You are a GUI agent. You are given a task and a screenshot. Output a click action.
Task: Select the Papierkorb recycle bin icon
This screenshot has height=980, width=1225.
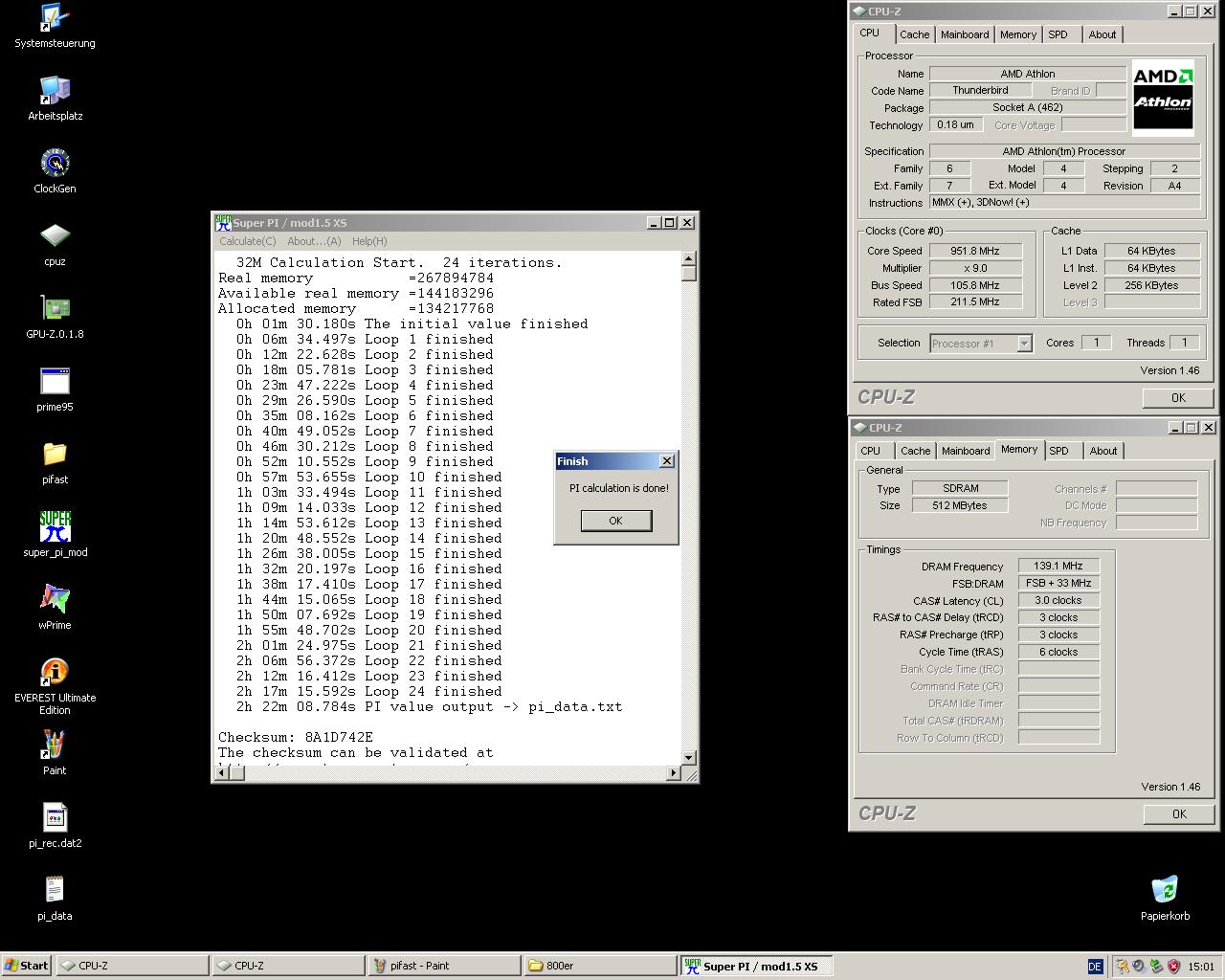point(1165,899)
